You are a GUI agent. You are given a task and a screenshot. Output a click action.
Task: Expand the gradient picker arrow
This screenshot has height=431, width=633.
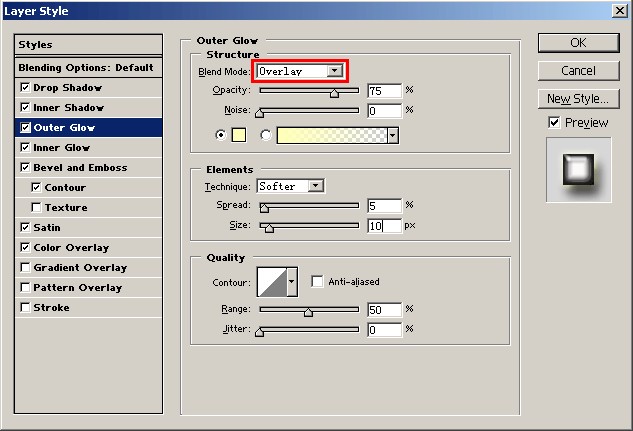(392, 135)
